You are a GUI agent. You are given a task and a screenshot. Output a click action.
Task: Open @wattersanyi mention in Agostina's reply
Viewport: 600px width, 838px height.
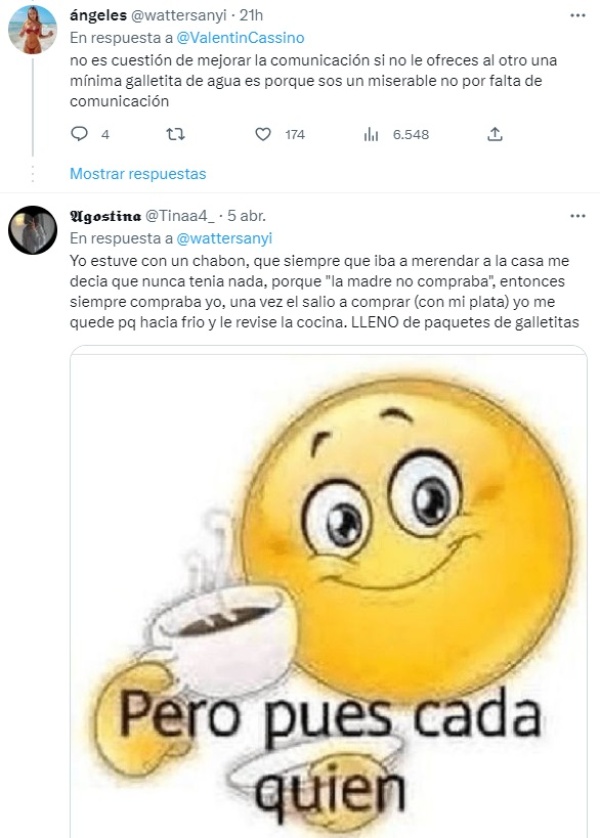224,238
